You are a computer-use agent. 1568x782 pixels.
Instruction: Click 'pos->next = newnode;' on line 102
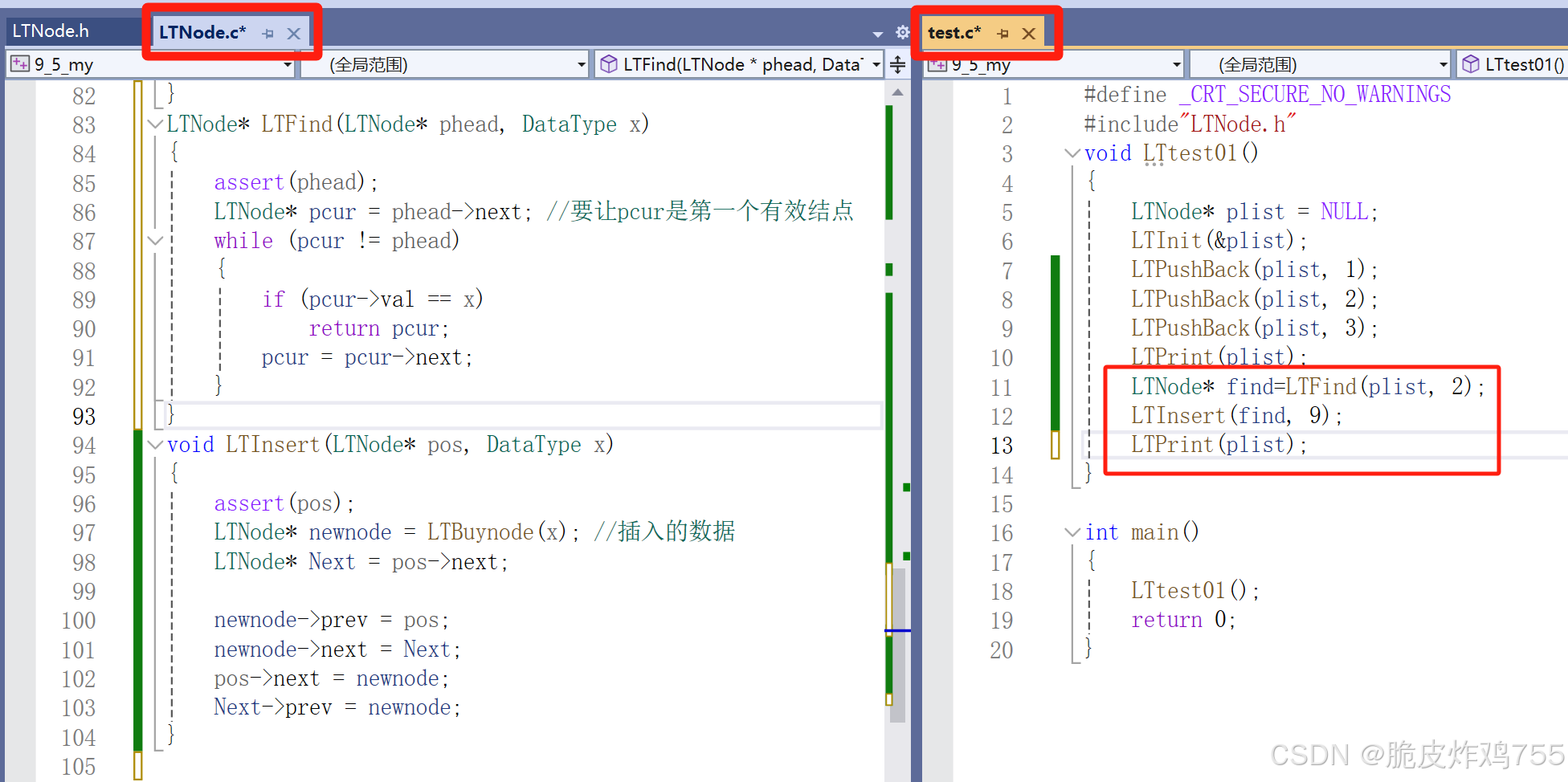point(332,678)
